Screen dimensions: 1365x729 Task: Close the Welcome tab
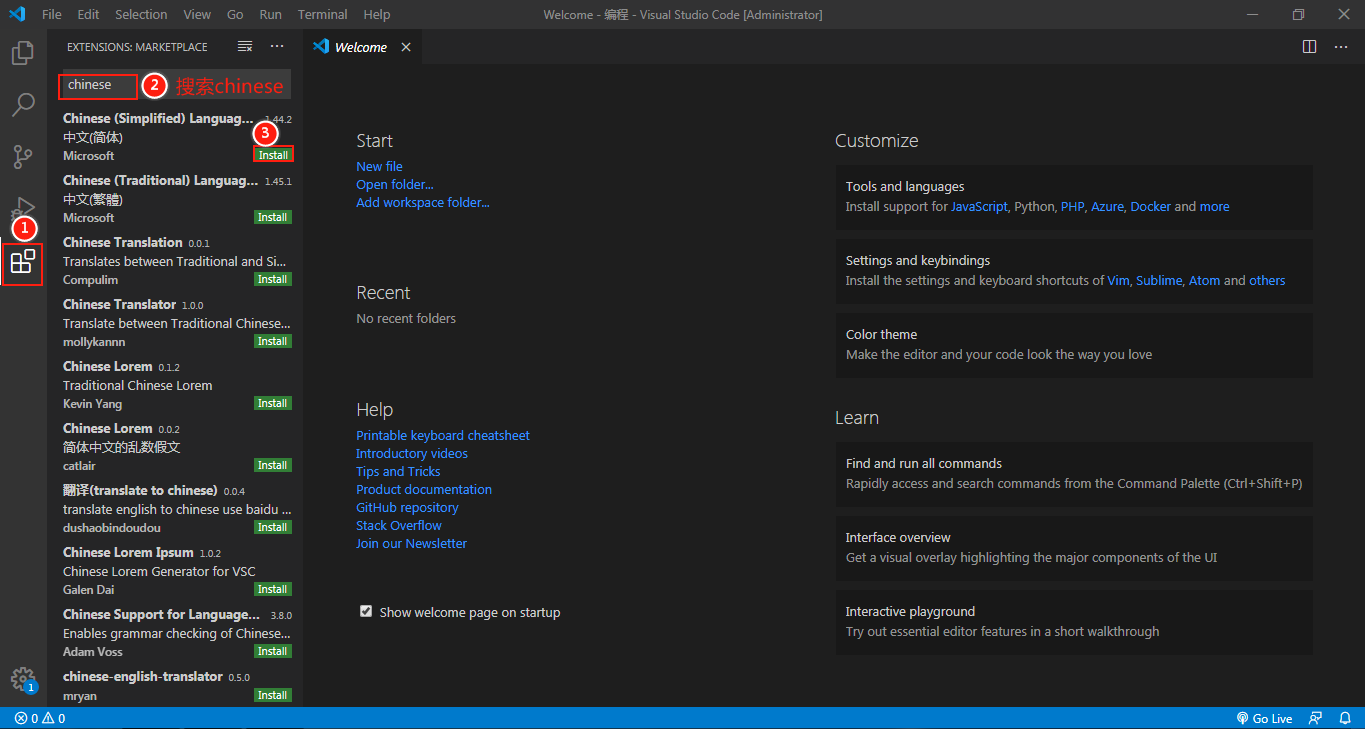pyautogui.click(x=406, y=47)
